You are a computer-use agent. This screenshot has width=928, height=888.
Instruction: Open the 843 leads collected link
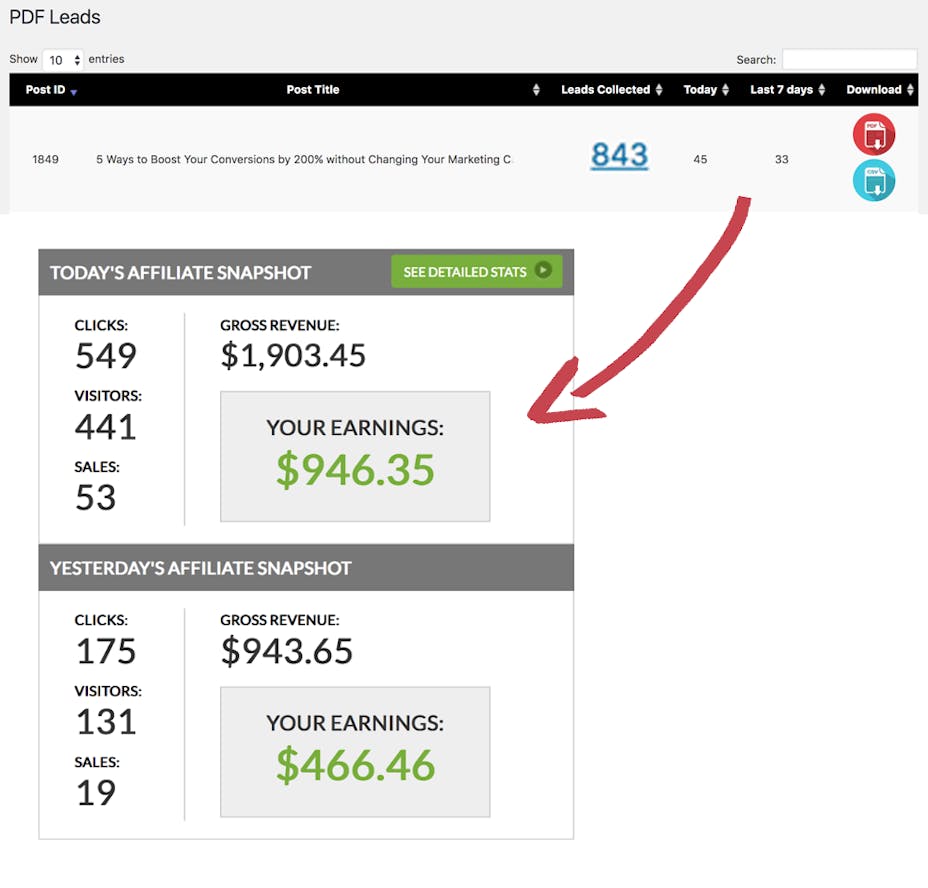(x=619, y=155)
